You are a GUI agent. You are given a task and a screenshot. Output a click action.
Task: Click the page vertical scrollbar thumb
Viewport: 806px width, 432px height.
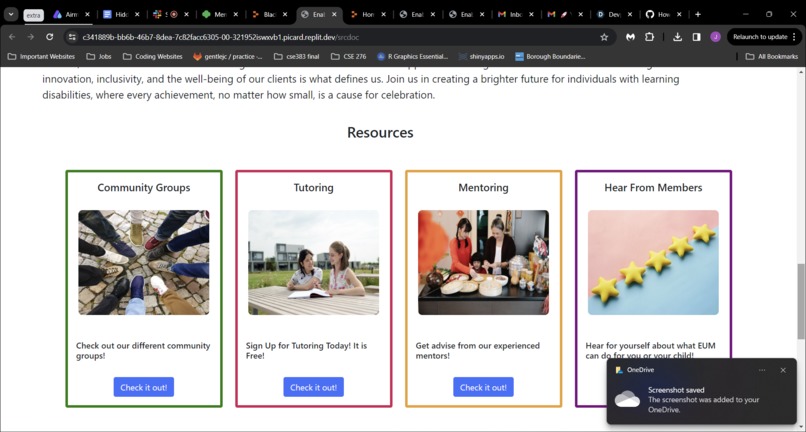coord(801,301)
